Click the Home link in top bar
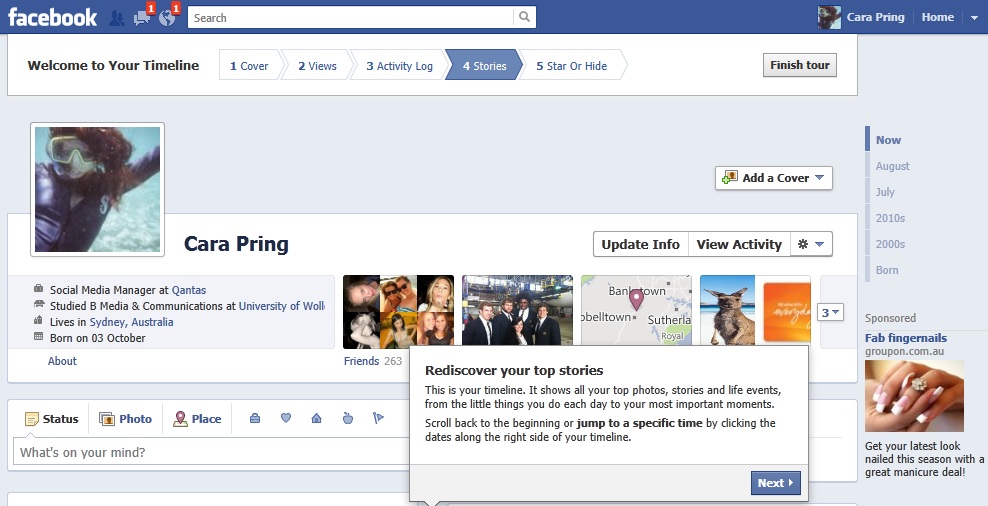The image size is (988, 506). pyautogui.click(x=938, y=18)
